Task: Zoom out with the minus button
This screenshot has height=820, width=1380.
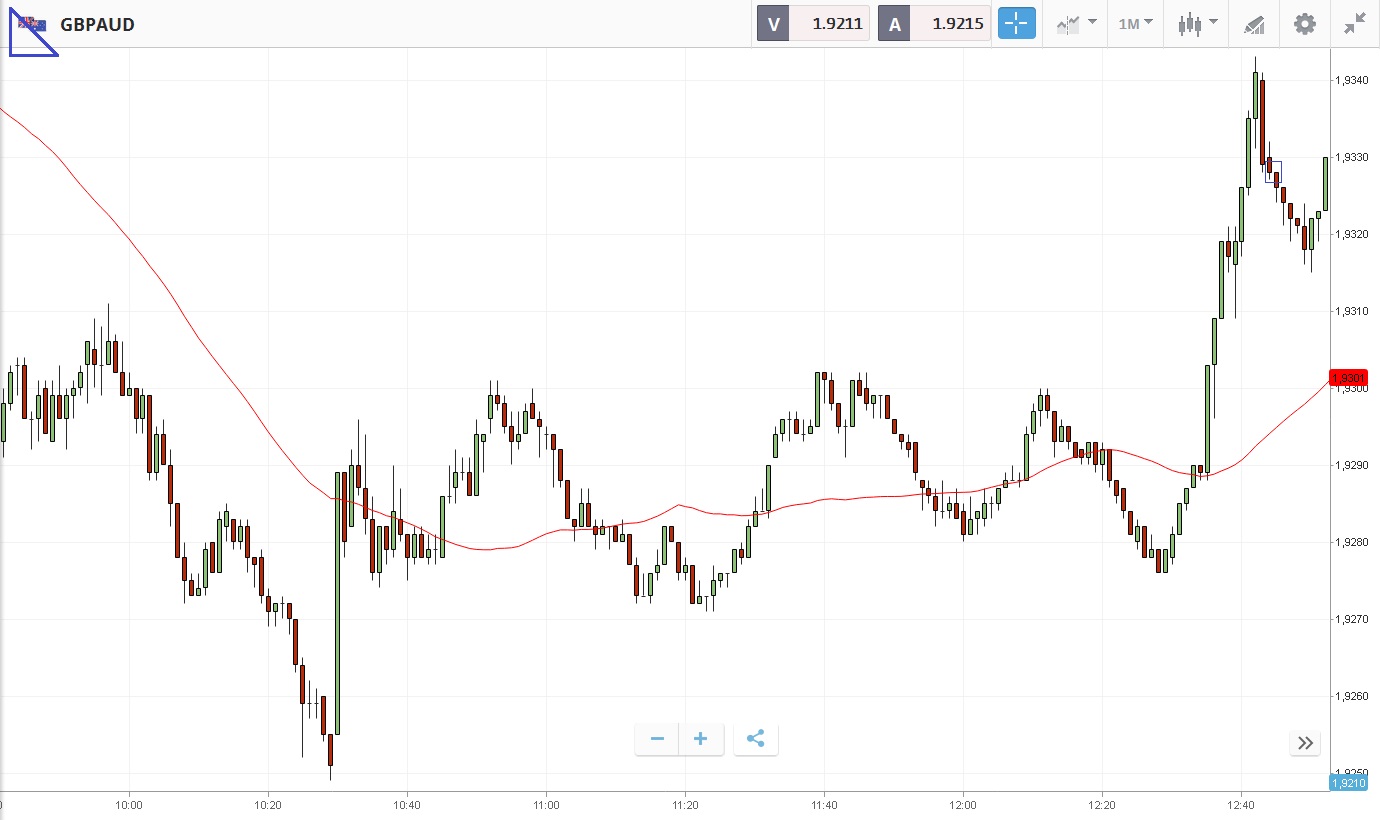Action: (x=657, y=739)
